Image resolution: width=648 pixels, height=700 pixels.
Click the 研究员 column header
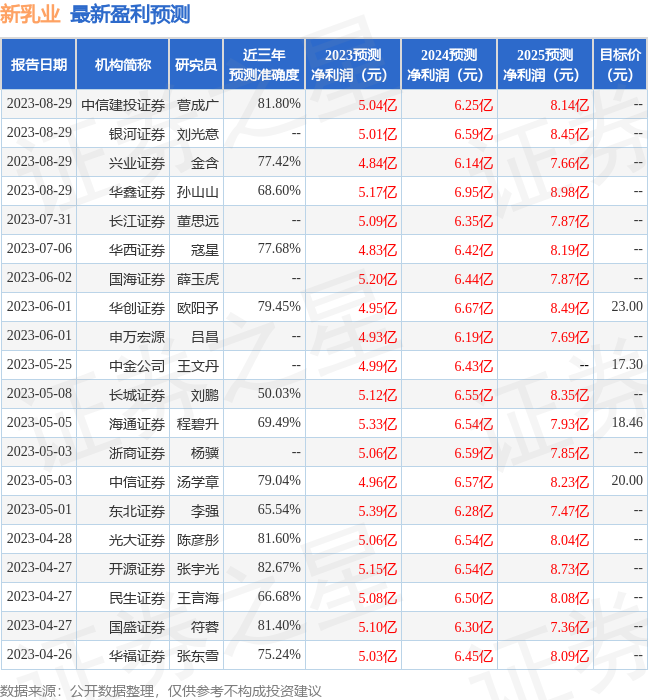click(x=196, y=64)
